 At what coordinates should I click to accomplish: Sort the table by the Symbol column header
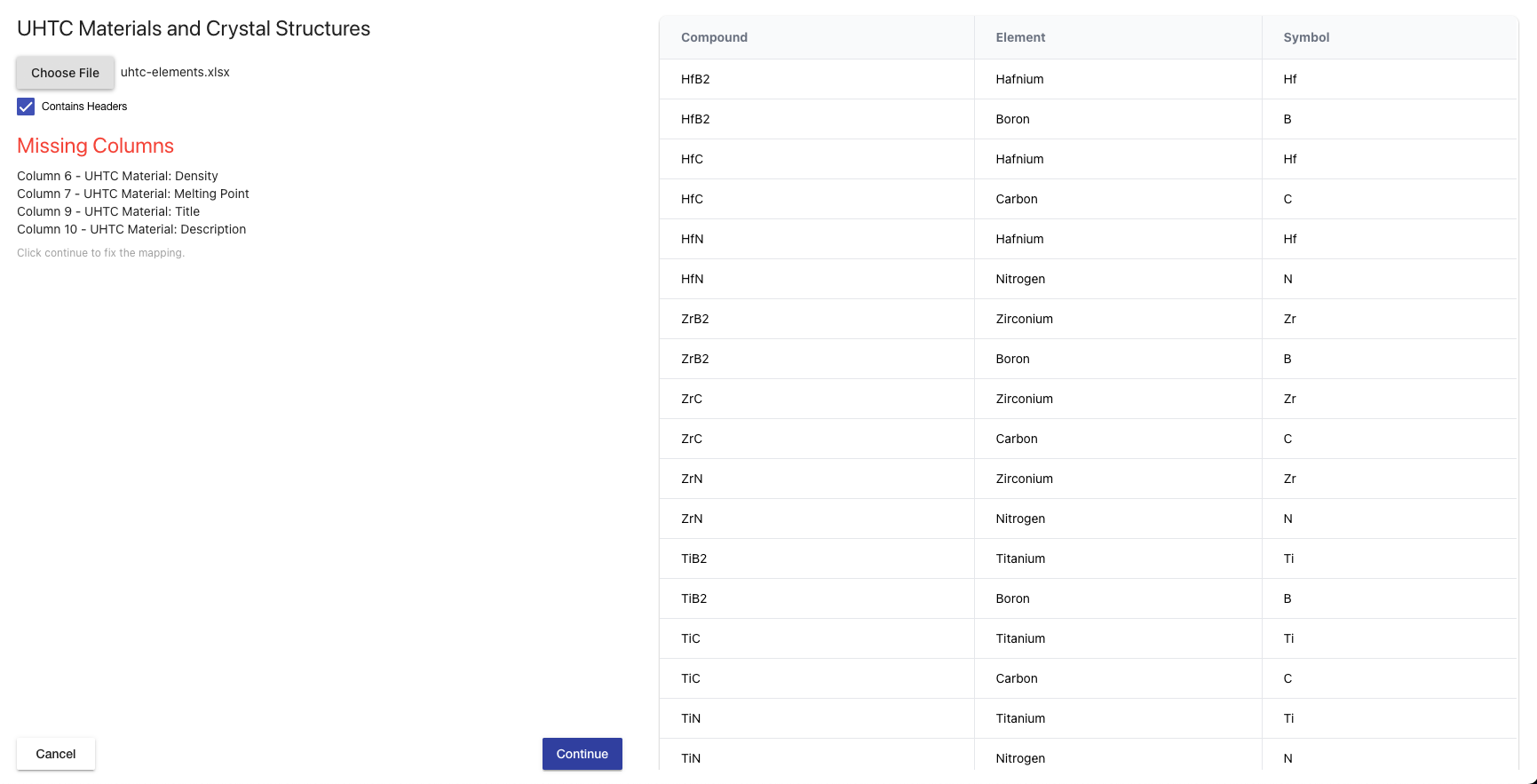tap(1306, 37)
